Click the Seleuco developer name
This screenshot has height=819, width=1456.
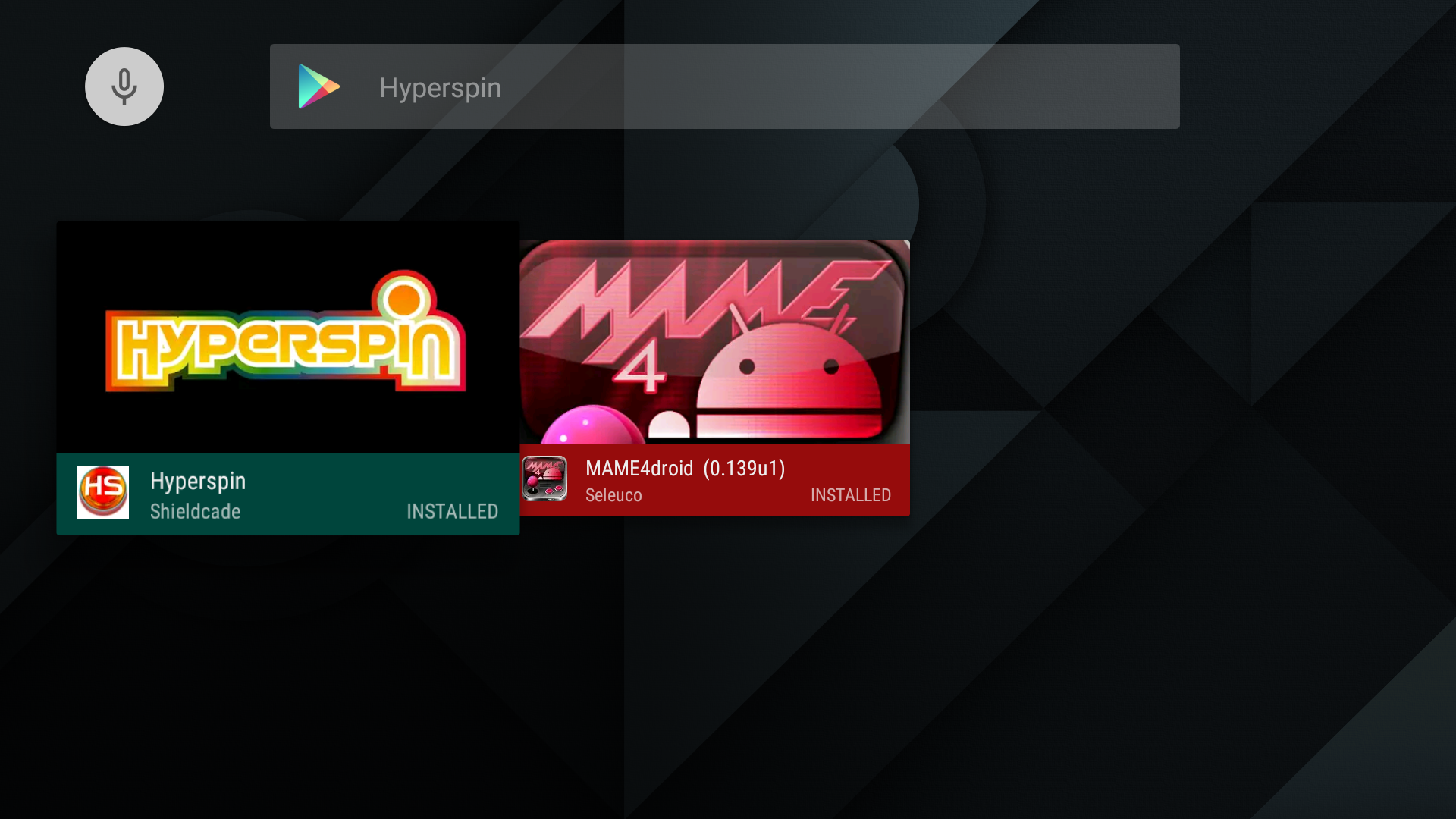pos(613,495)
